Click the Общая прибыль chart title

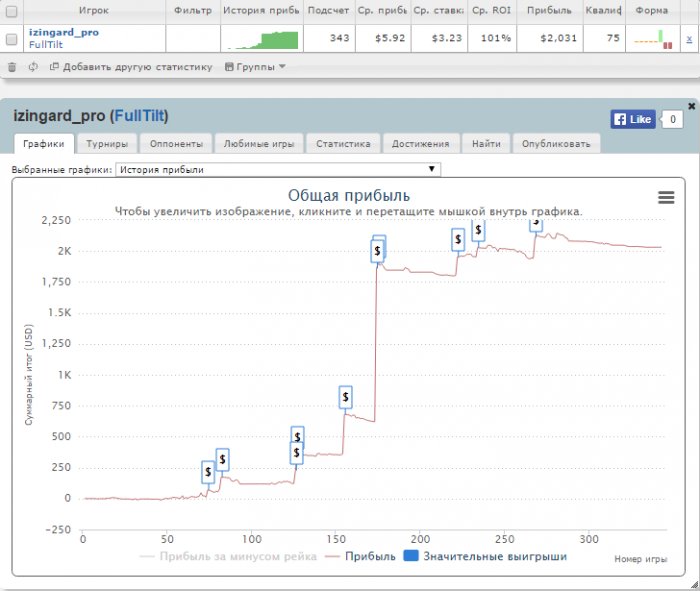(x=349, y=196)
